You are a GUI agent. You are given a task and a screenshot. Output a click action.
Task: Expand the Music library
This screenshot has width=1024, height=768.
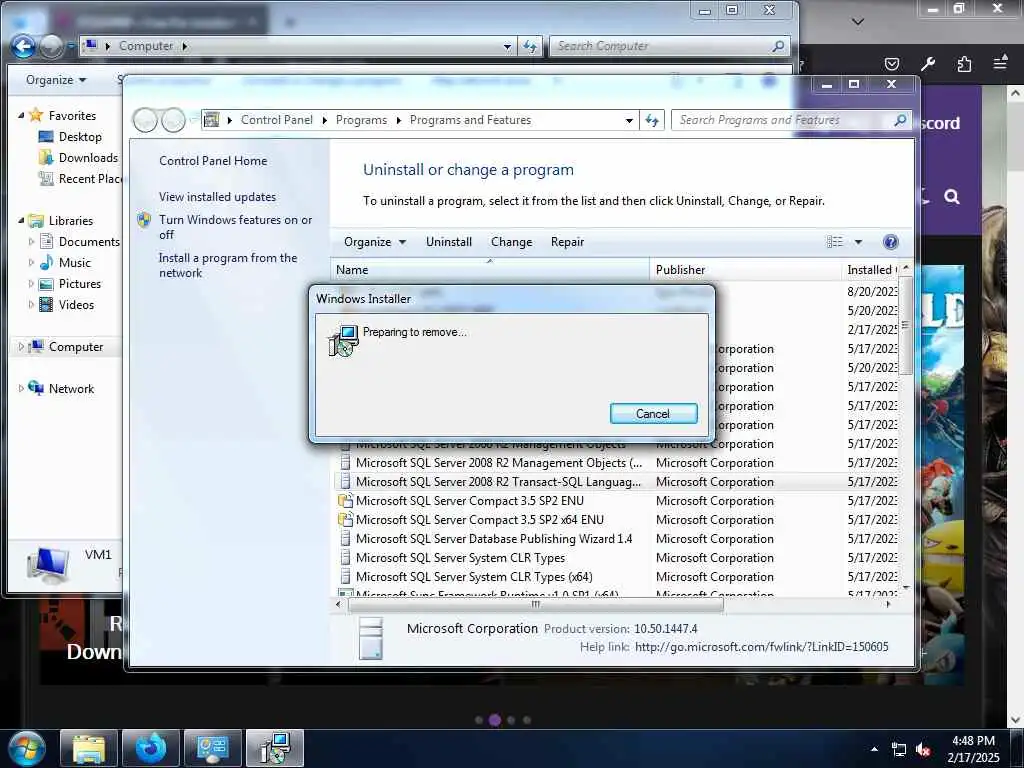(31, 263)
